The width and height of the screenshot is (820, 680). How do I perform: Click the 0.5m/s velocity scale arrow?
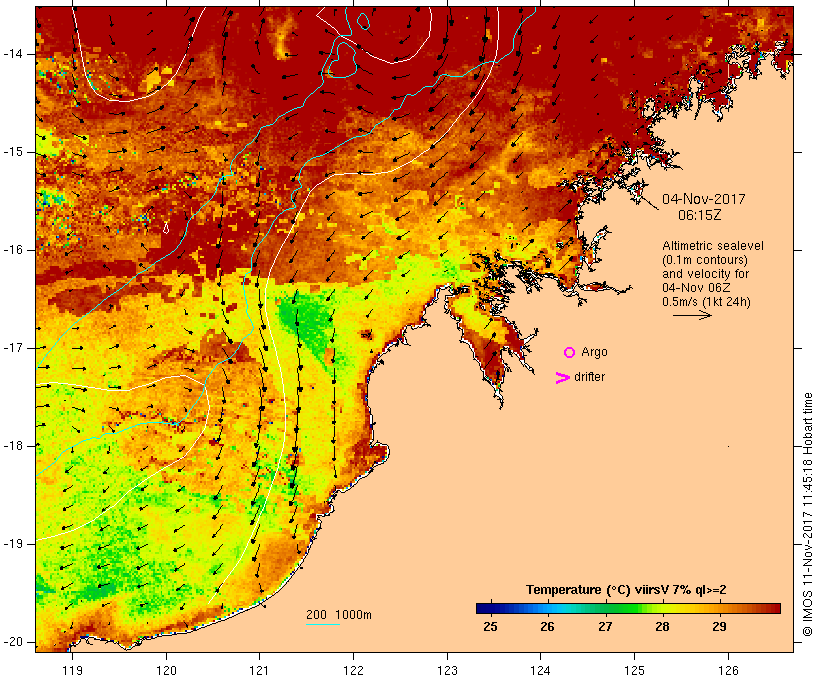(x=692, y=315)
